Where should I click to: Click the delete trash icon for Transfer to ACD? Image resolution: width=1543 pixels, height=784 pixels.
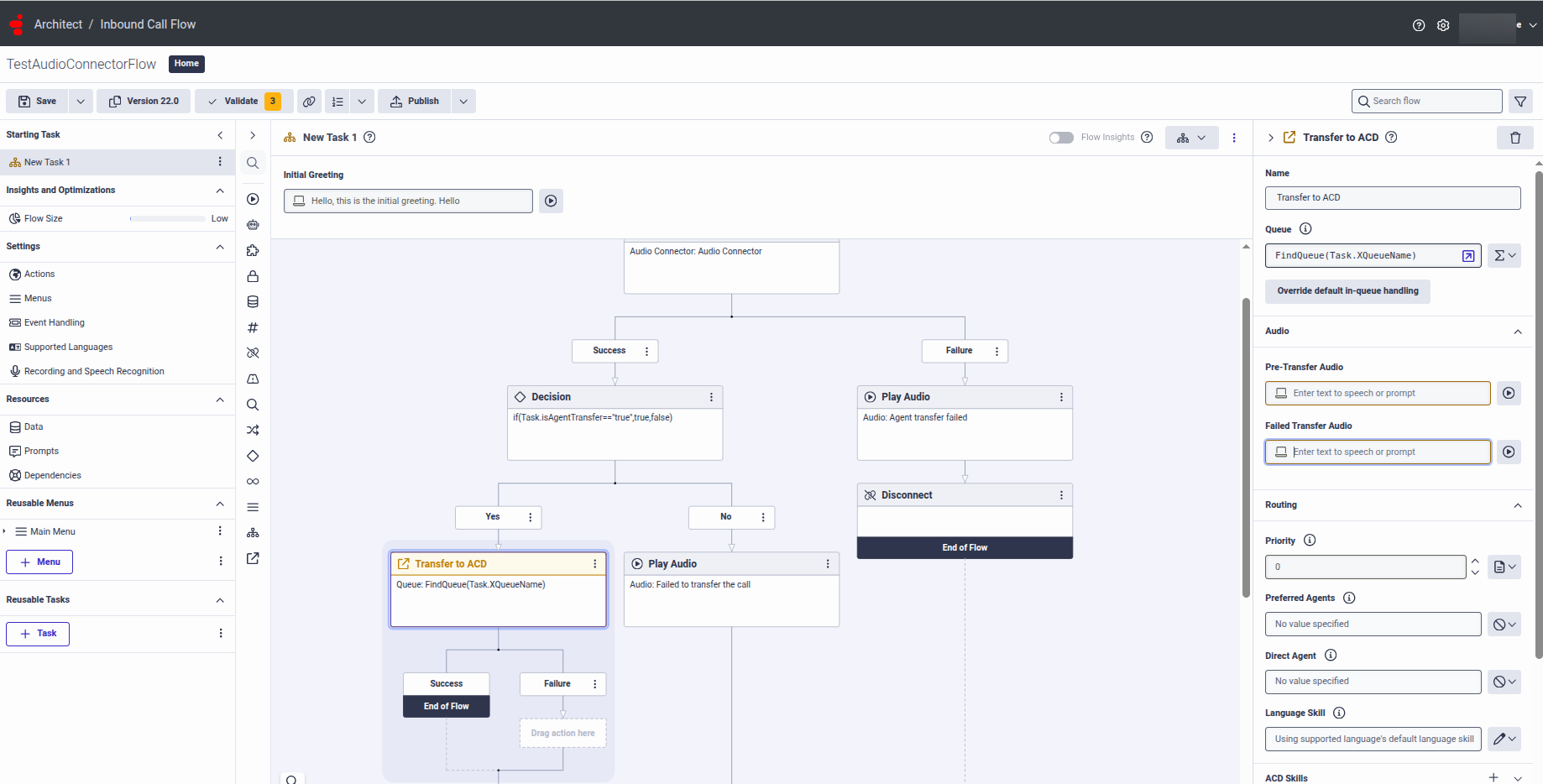(x=1514, y=138)
